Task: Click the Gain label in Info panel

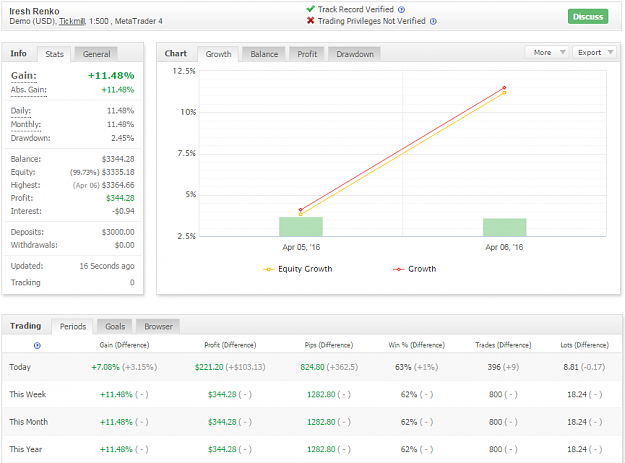Action: pyautogui.click(x=24, y=76)
